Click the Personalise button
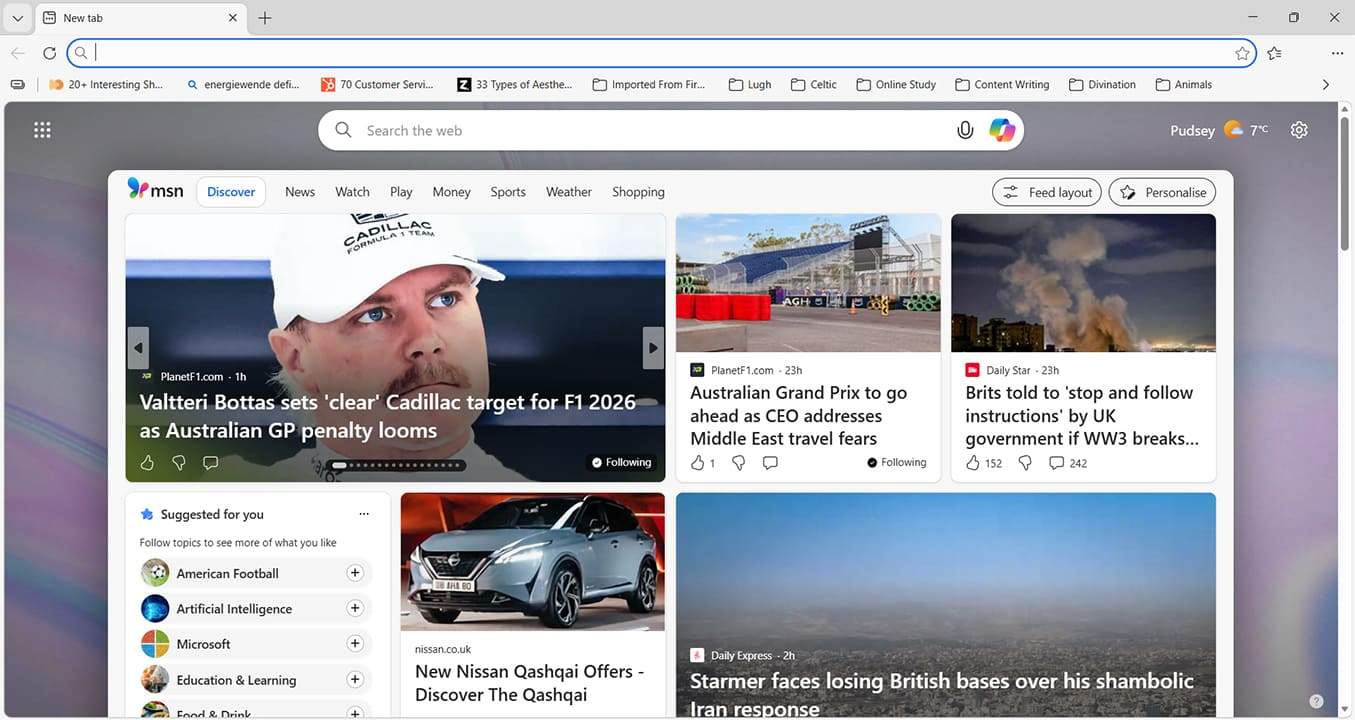 pos(1161,191)
